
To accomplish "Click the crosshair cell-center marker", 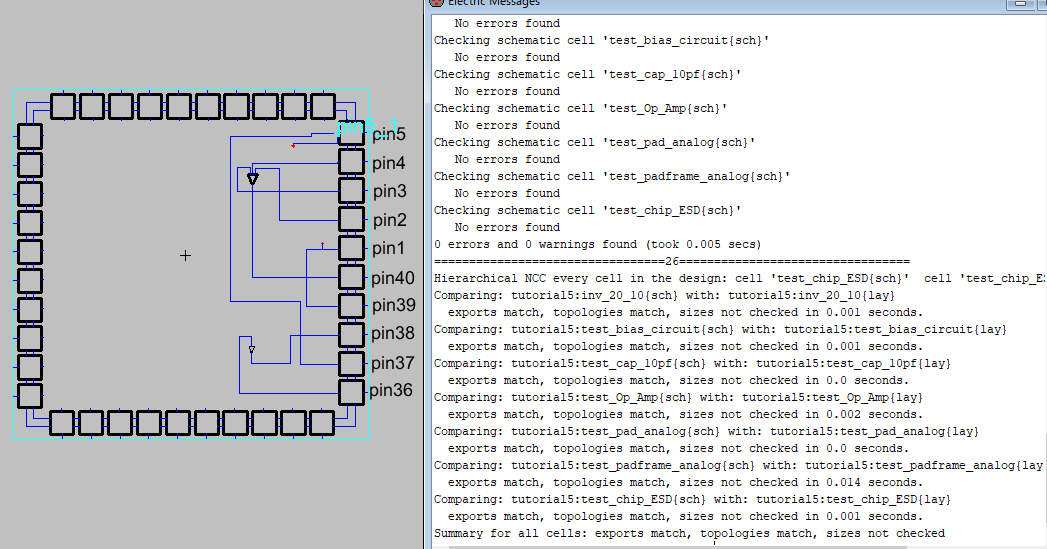I will [185, 256].
